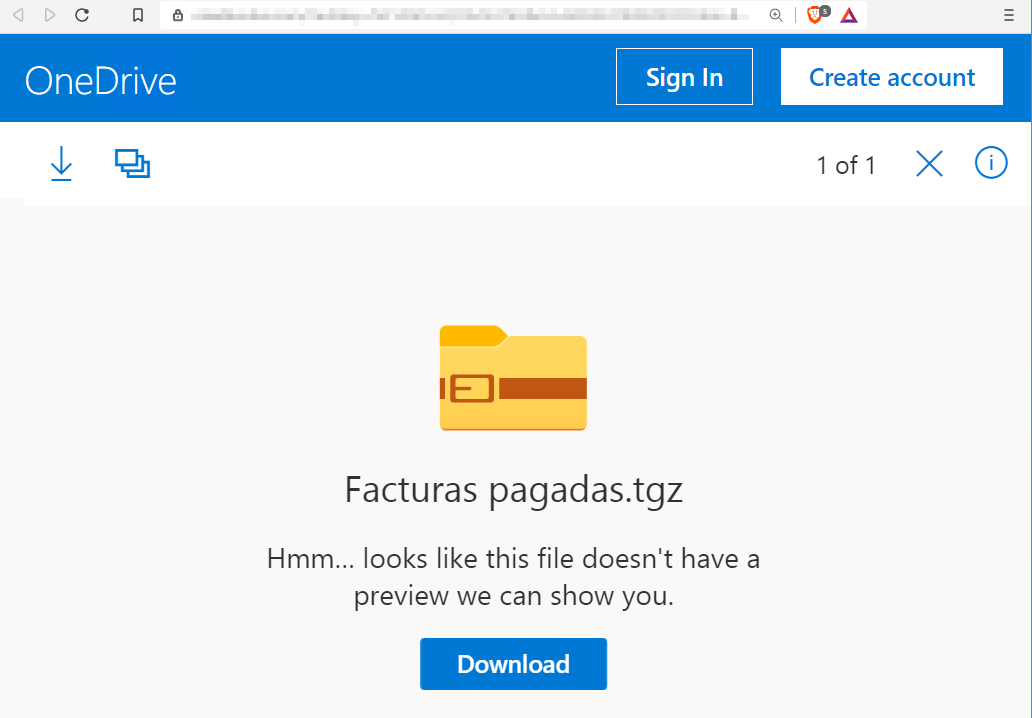This screenshot has height=718, width=1032.
Task: Bookmark this page in the toolbar
Action: [138, 15]
